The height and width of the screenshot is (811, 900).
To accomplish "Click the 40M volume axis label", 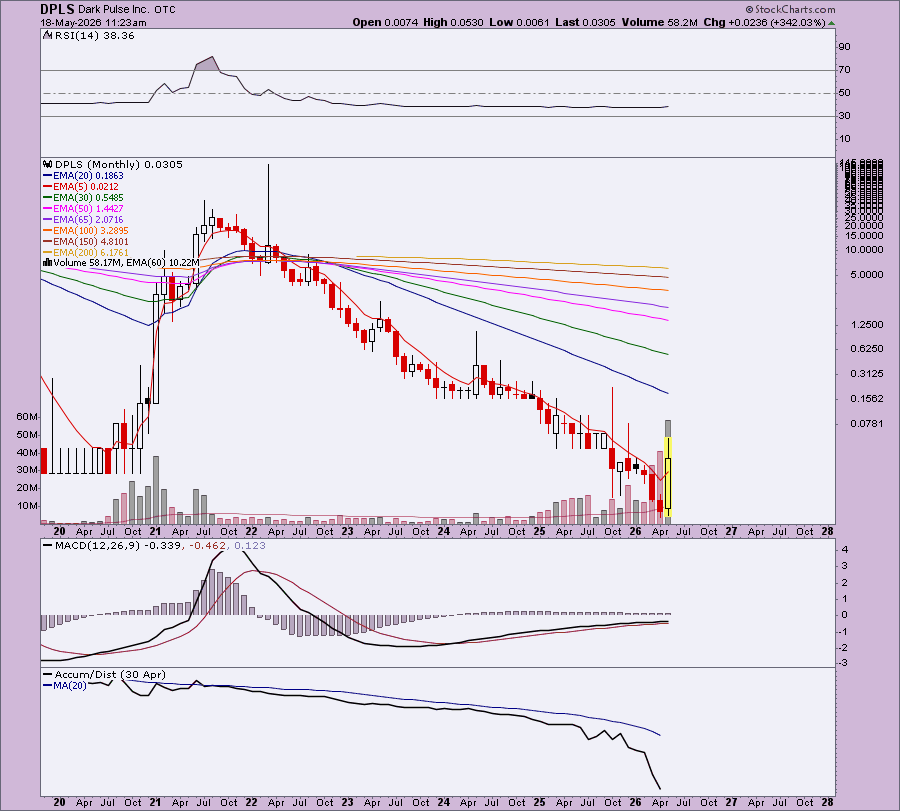I will click(27, 452).
